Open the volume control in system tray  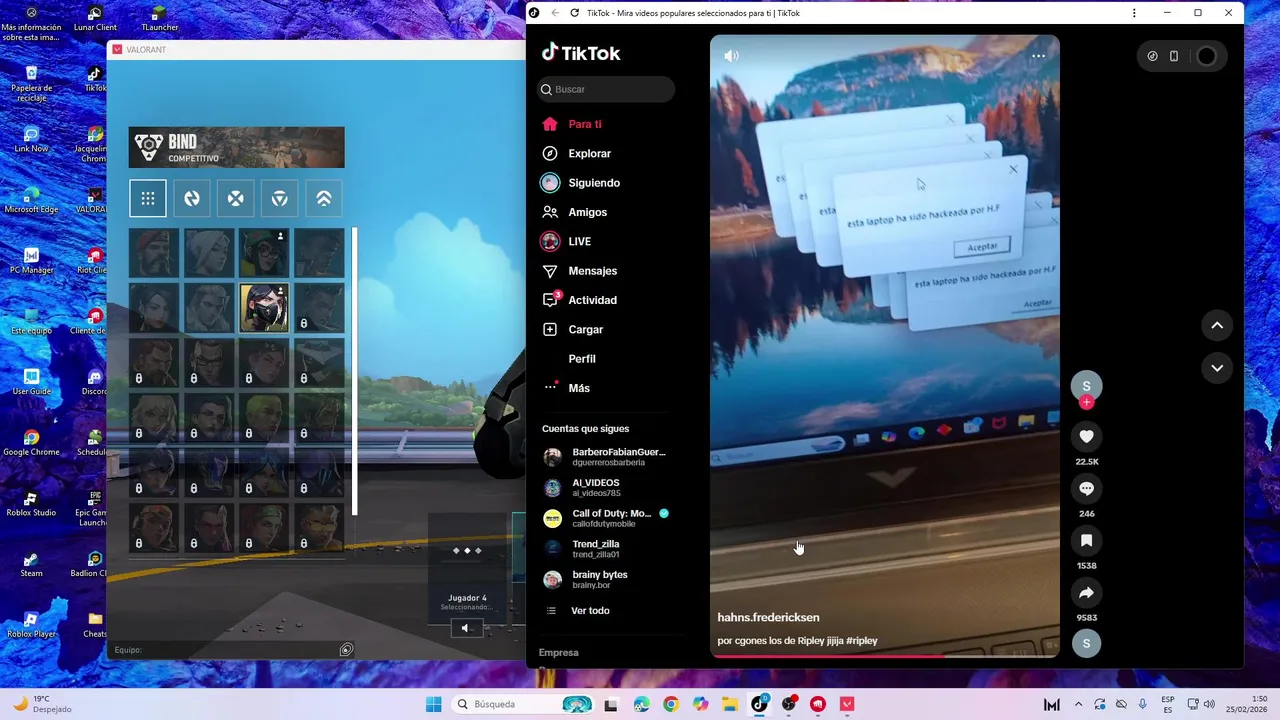(x=1209, y=704)
